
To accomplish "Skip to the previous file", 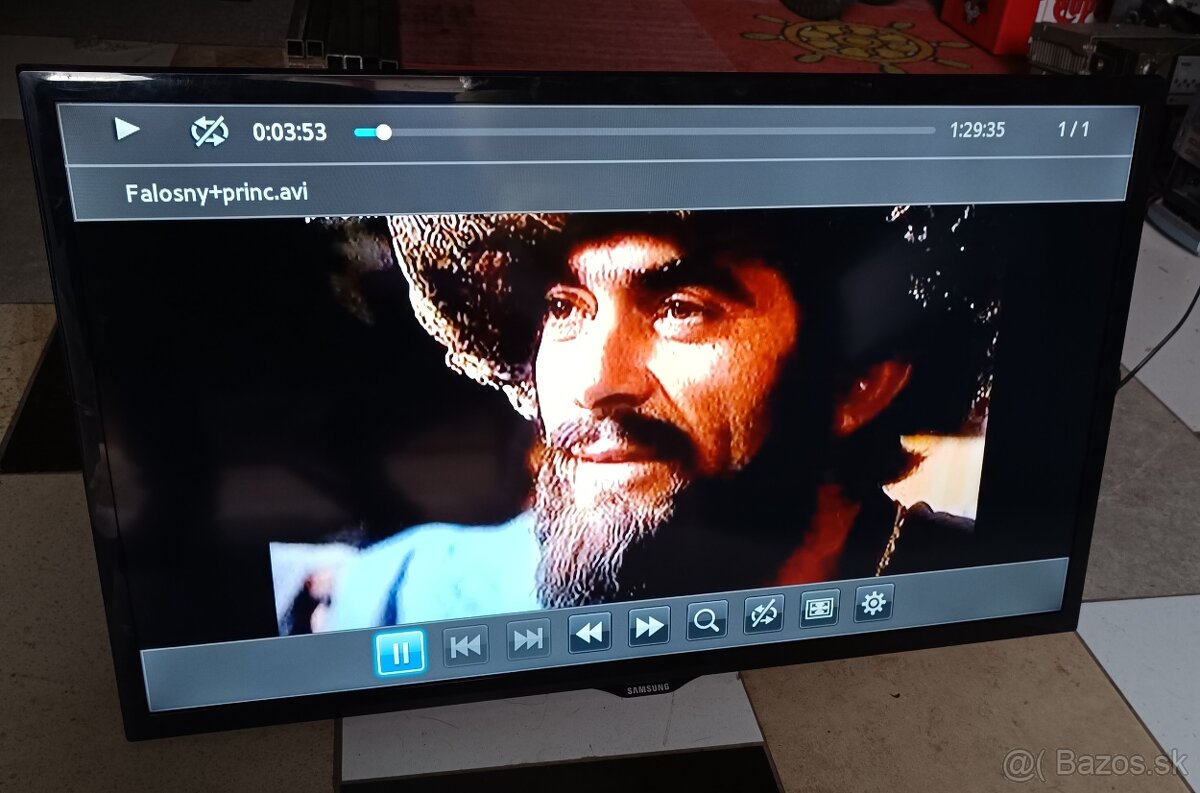I will 465,645.
